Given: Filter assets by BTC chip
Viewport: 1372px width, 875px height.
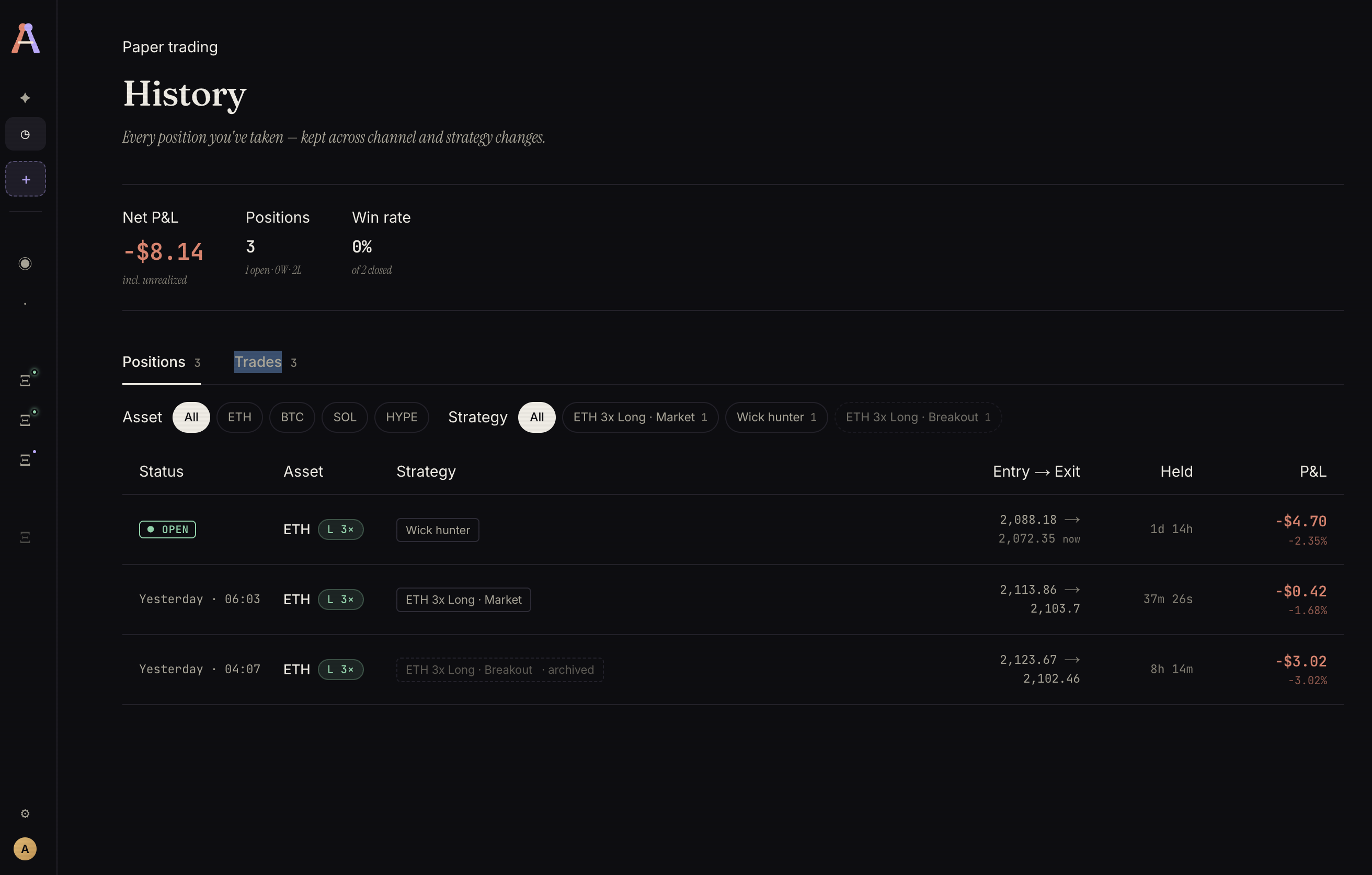Looking at the screenshot, I should [x=292, y=418].
